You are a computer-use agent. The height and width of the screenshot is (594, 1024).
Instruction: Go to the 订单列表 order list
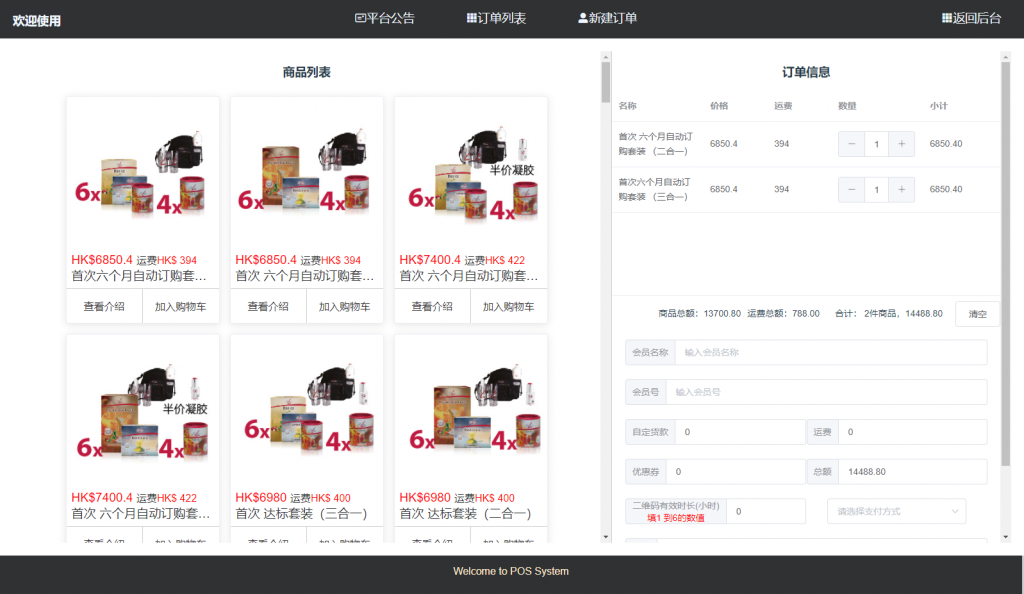(496, 18)
